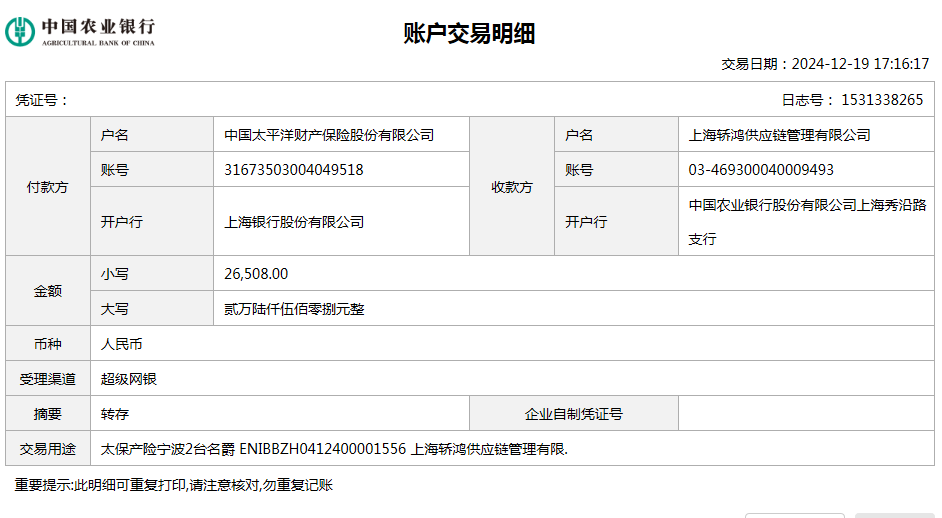The height and width of the screenshot is (518, 942).
Task: Click the 凭证号 label
Action: coord(42,100)
